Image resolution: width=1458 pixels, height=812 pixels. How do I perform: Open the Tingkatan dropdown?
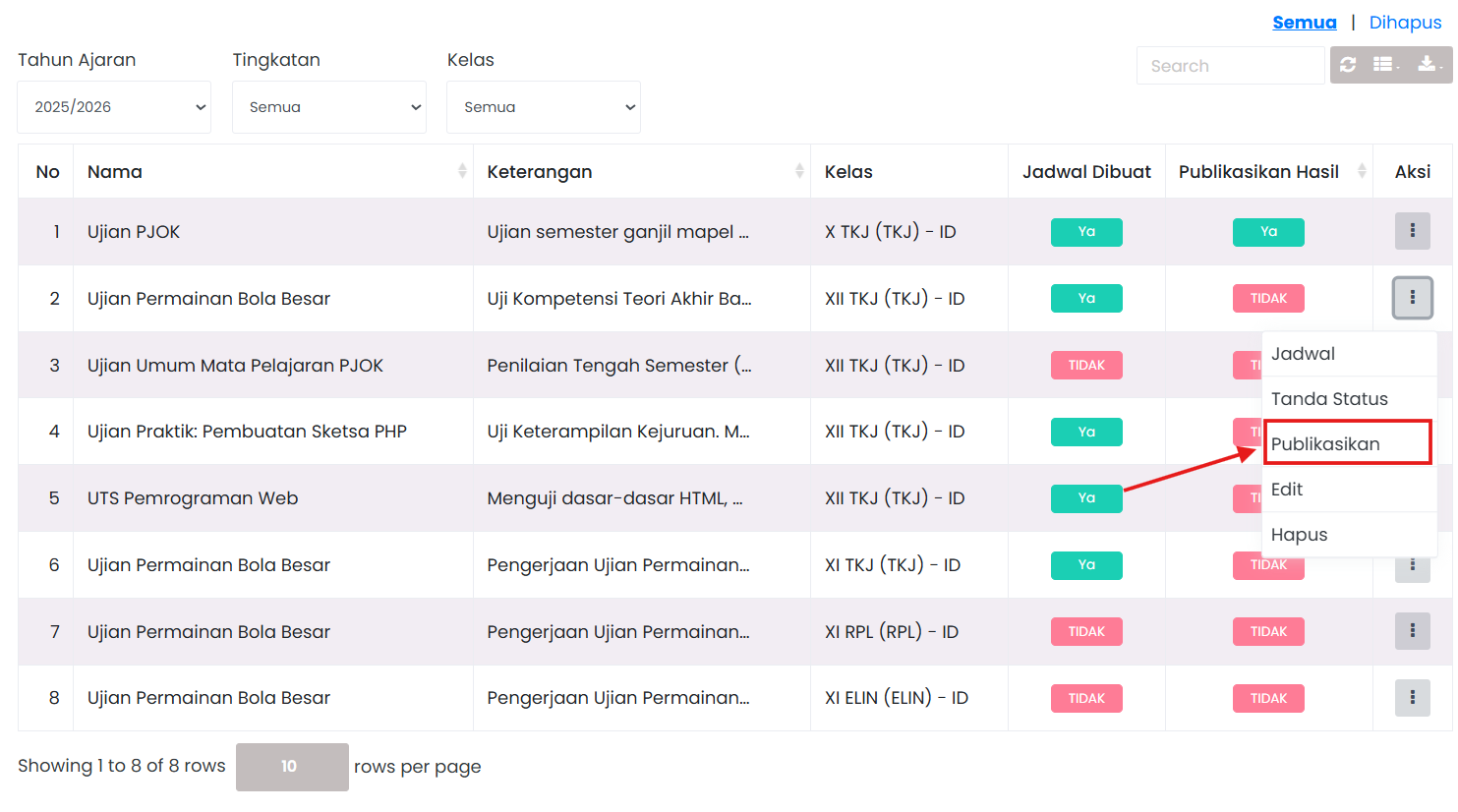329,107
